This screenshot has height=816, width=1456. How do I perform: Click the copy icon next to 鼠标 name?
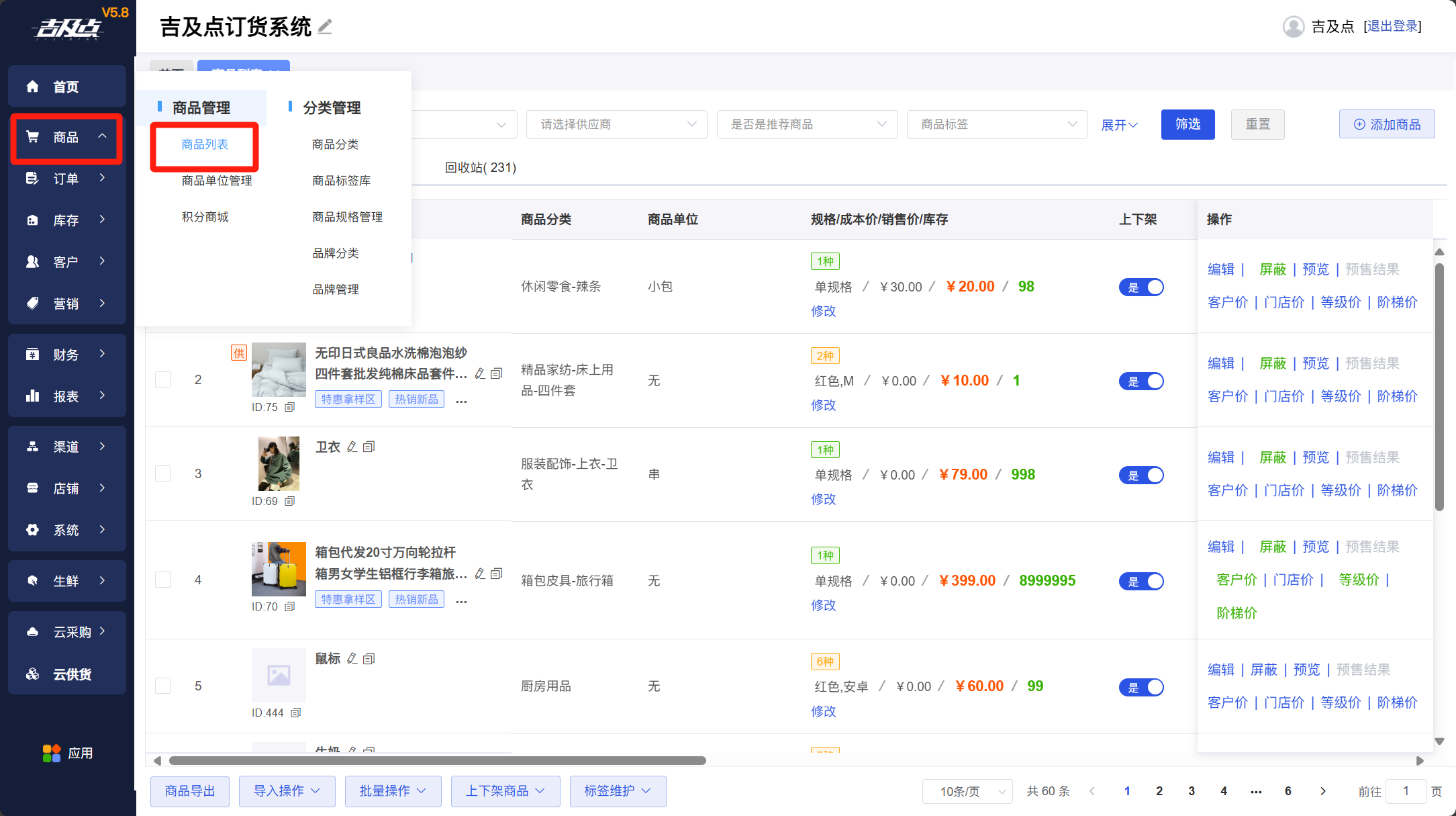tap(369, 659)
